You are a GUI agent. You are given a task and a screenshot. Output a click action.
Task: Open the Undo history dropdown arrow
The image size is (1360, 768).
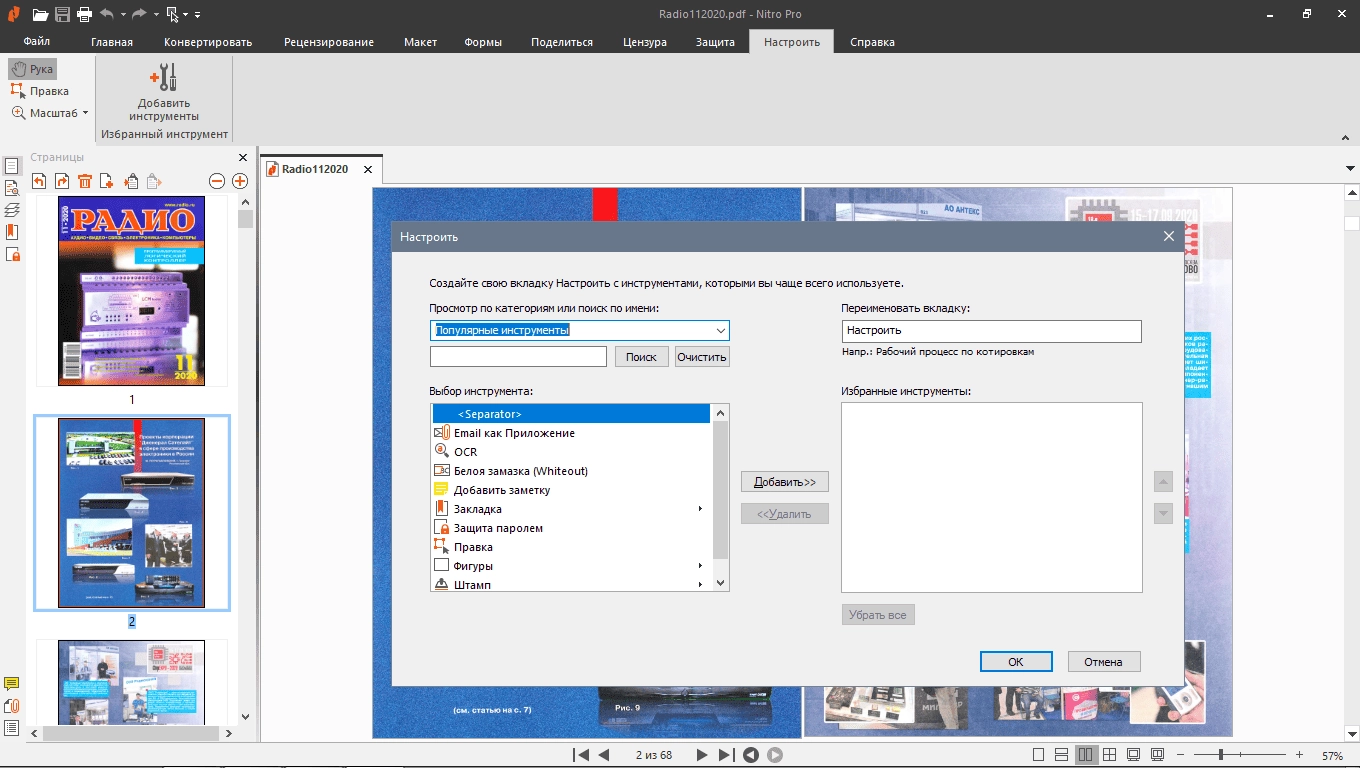click(x=123, y=15)
